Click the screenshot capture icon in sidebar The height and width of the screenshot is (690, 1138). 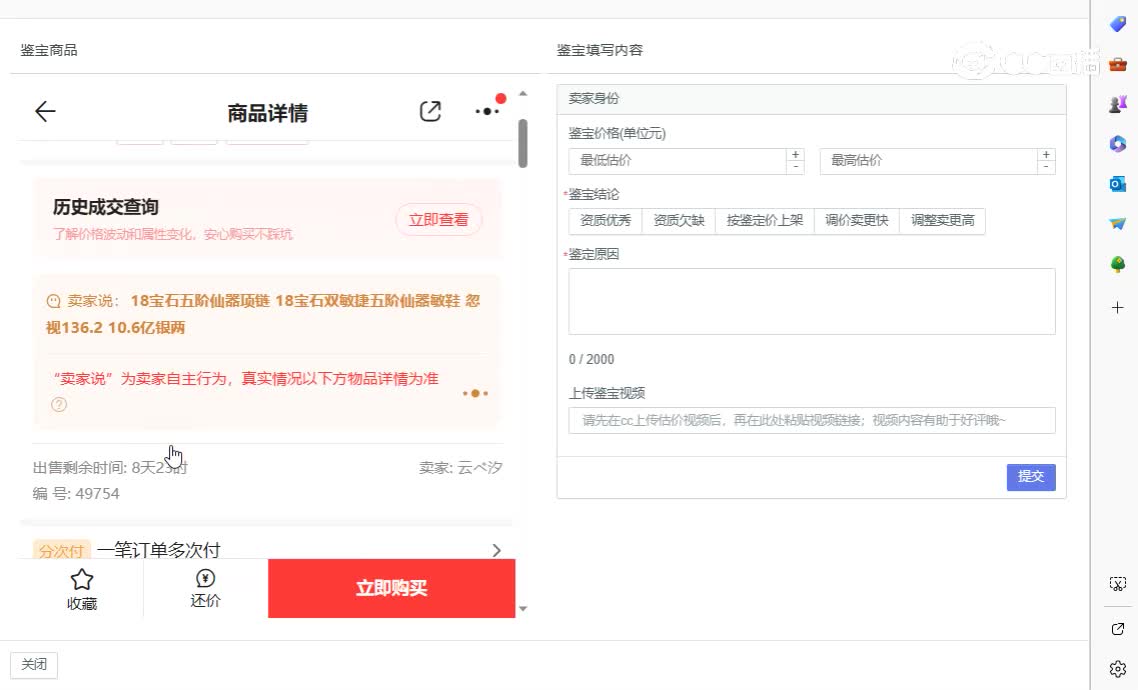click(x=1118, y=583)
